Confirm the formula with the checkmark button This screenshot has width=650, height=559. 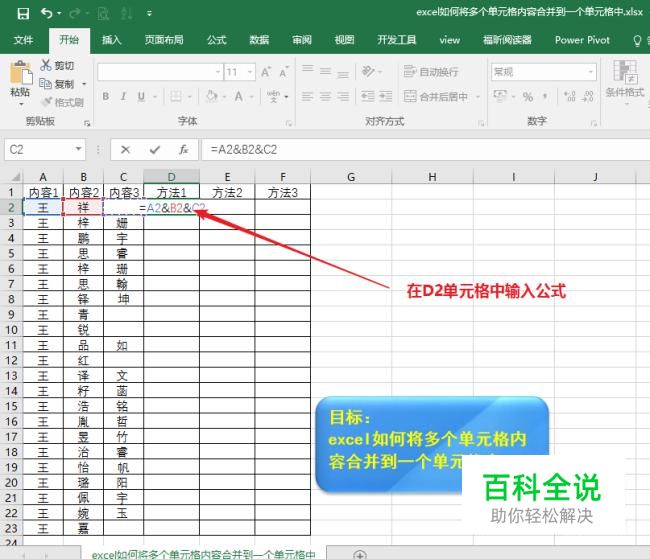[155, 150]
